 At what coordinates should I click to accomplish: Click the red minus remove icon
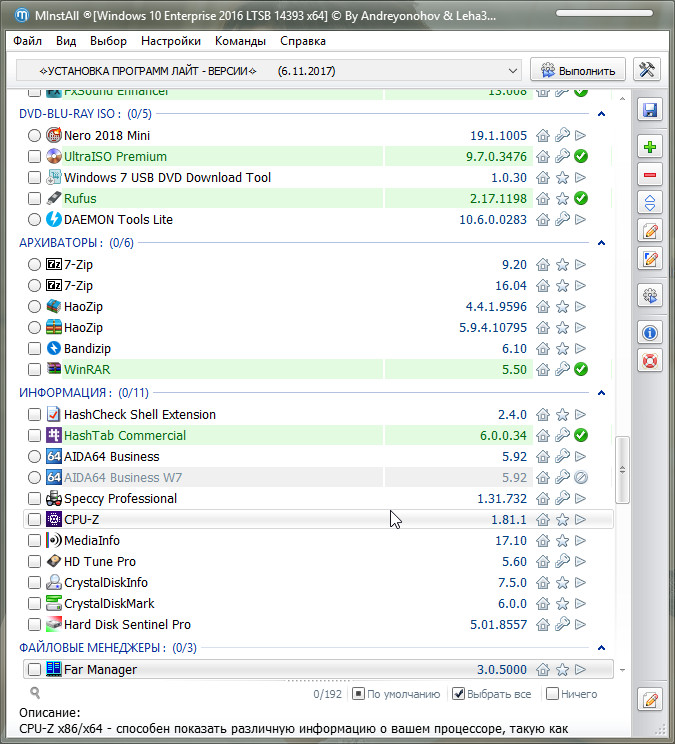(649, 175)
